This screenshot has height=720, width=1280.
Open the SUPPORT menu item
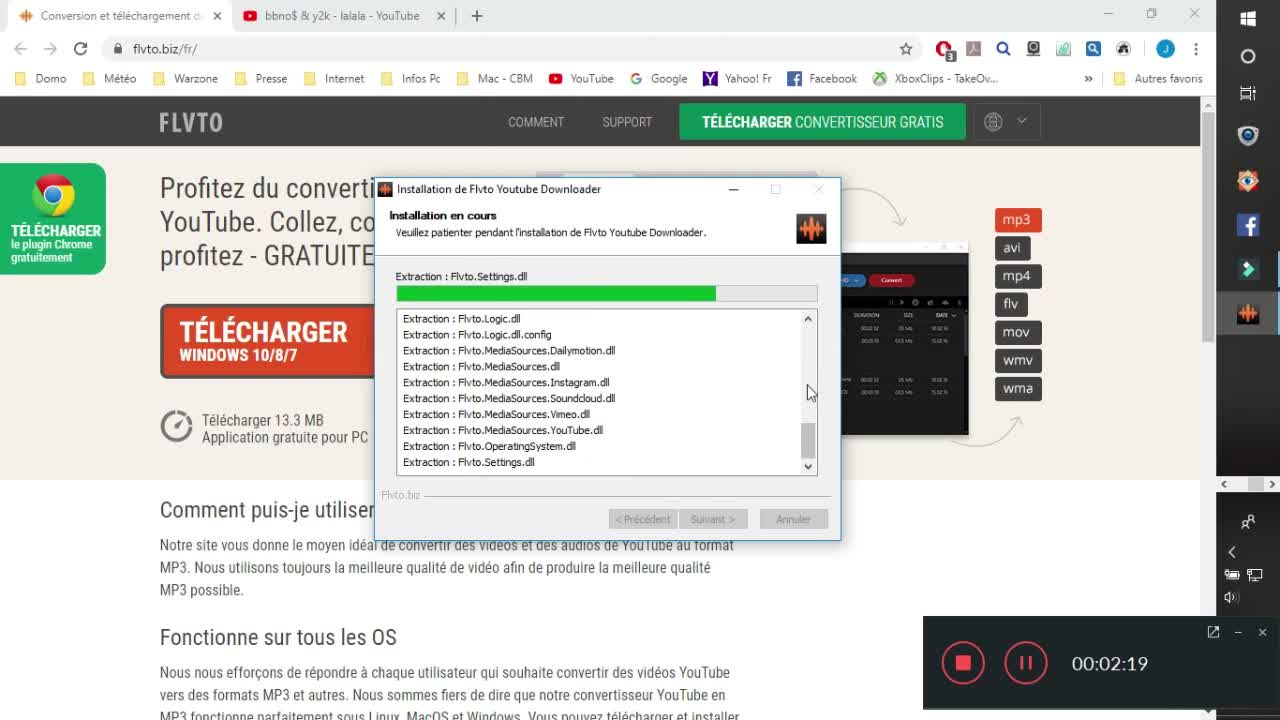[x=627, y=122]
